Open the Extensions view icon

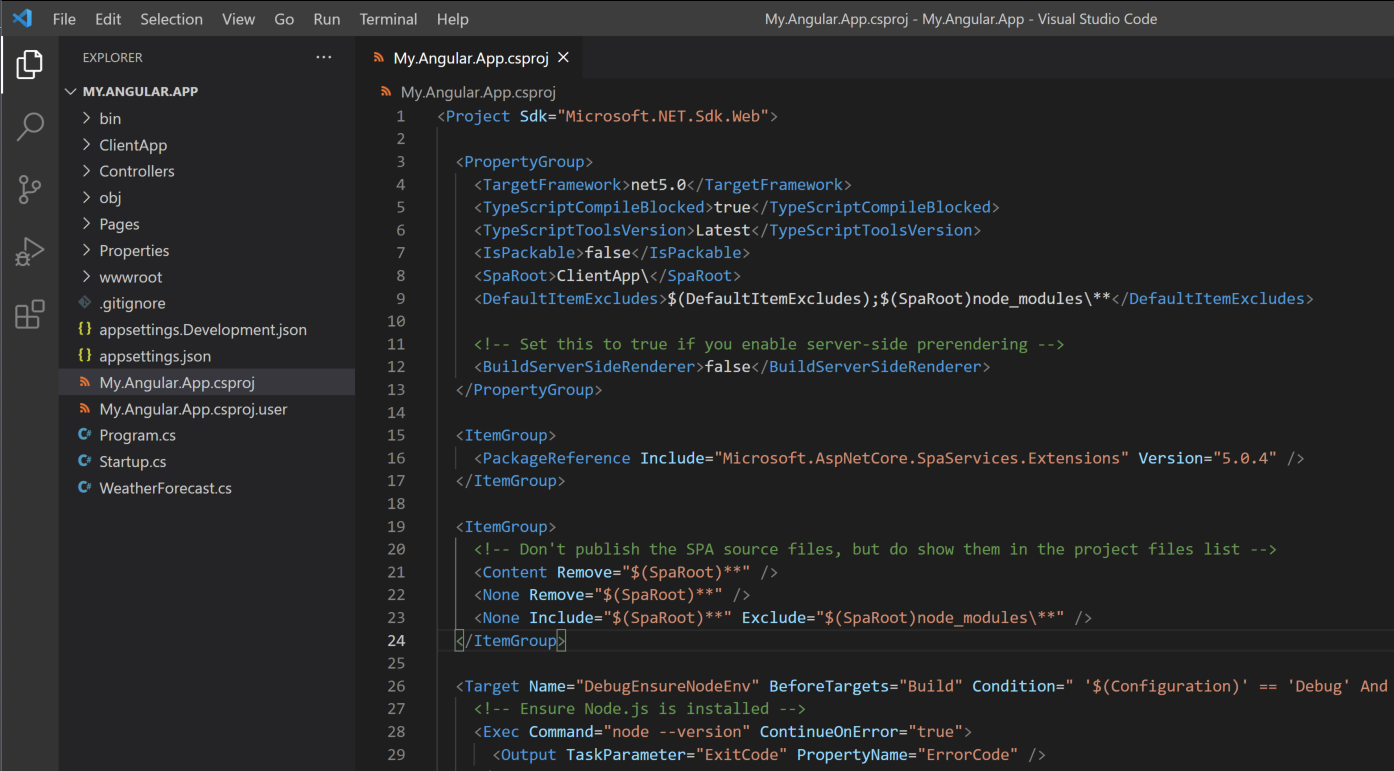tap(30, 314)
